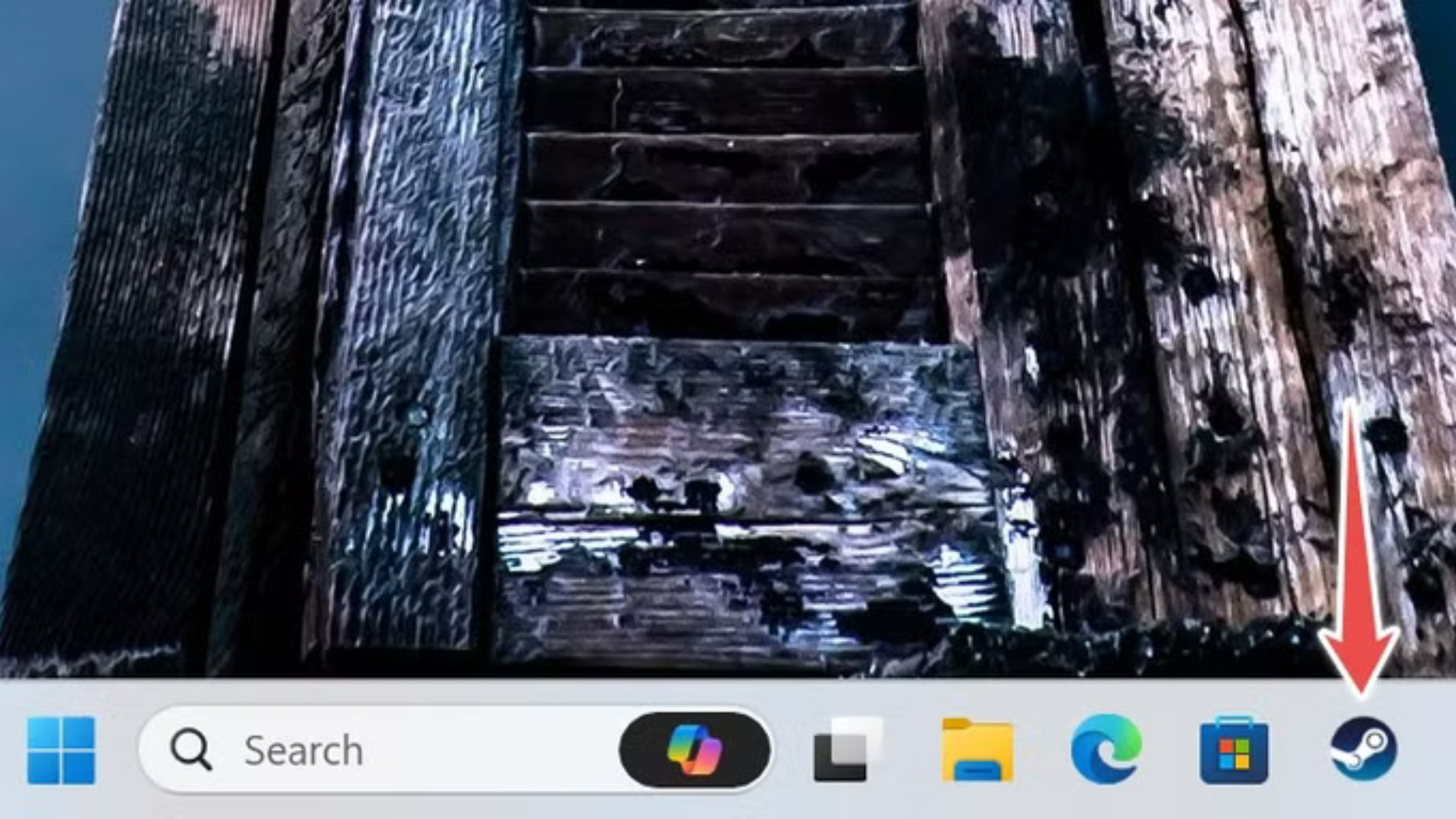The width and height of the screenshot is (1456, 819).
Task: Click the Steam icon marked by red arrow
Action: click(x=1363, y=751)
